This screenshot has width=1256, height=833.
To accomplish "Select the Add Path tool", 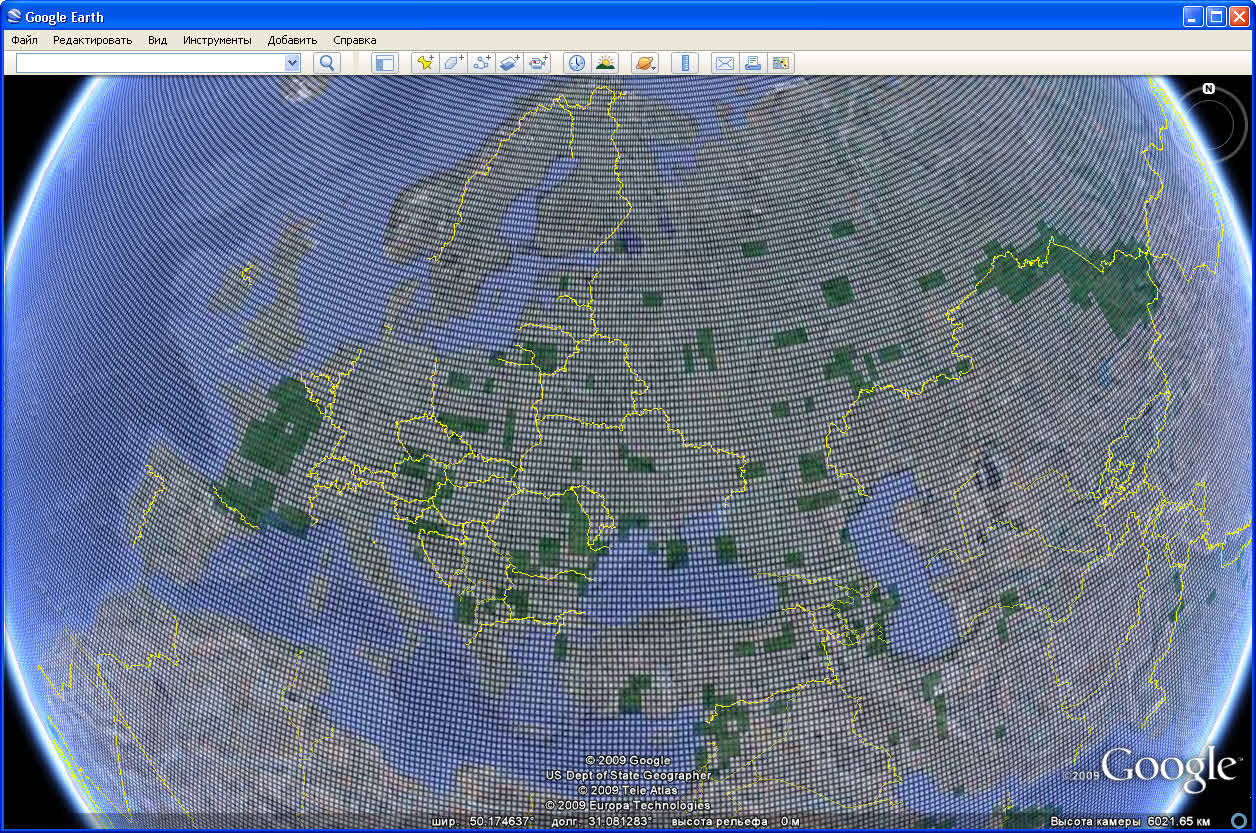I will (482, 63).
